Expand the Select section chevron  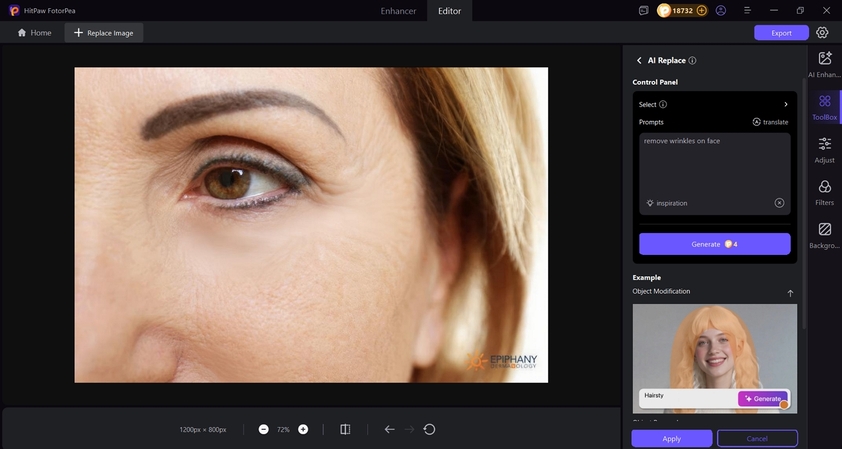[785, 104]
